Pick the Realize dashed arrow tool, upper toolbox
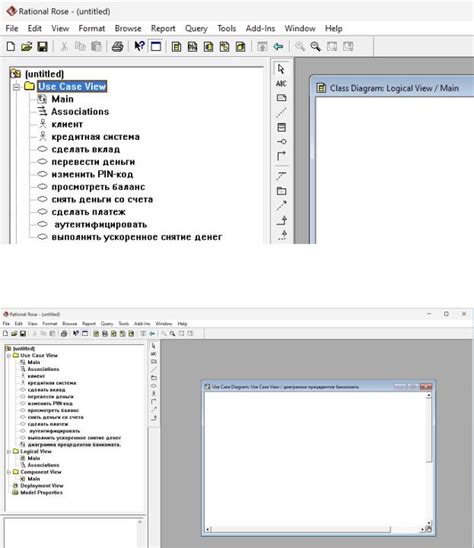This screenshot has width=474, height=548. tap(282, 235)
